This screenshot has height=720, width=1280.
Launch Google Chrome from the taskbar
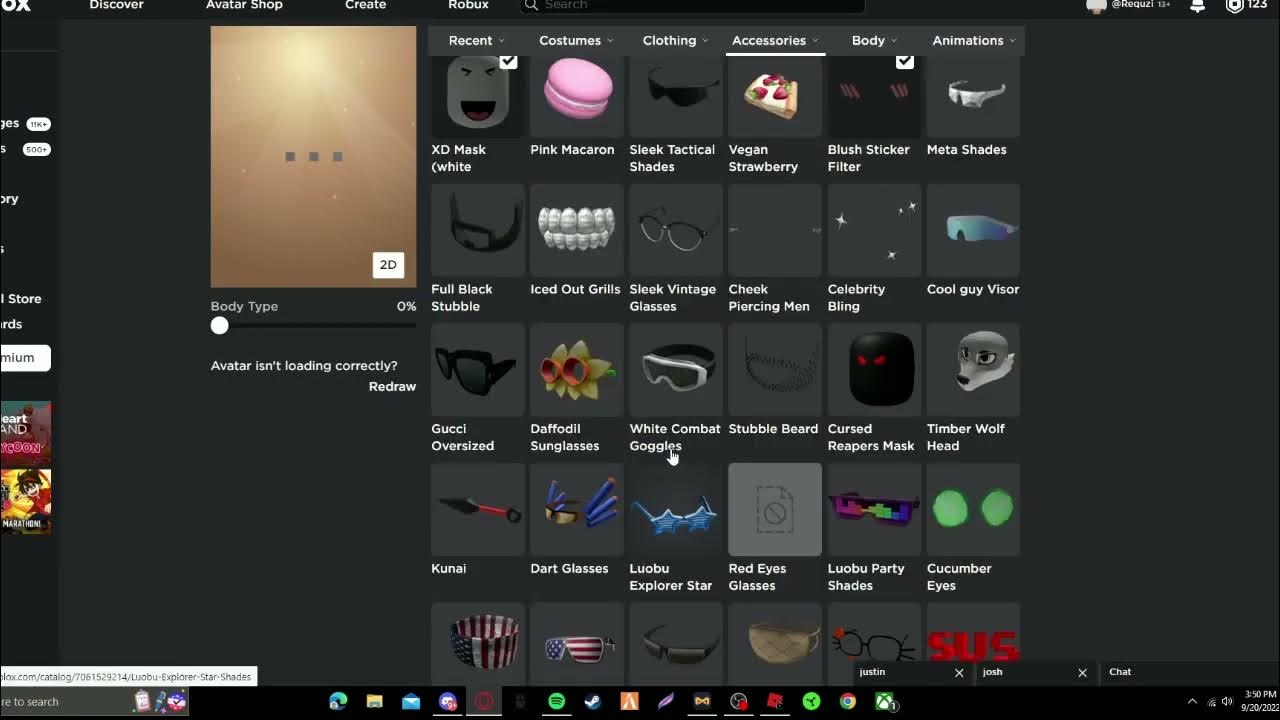pos(848,702)
